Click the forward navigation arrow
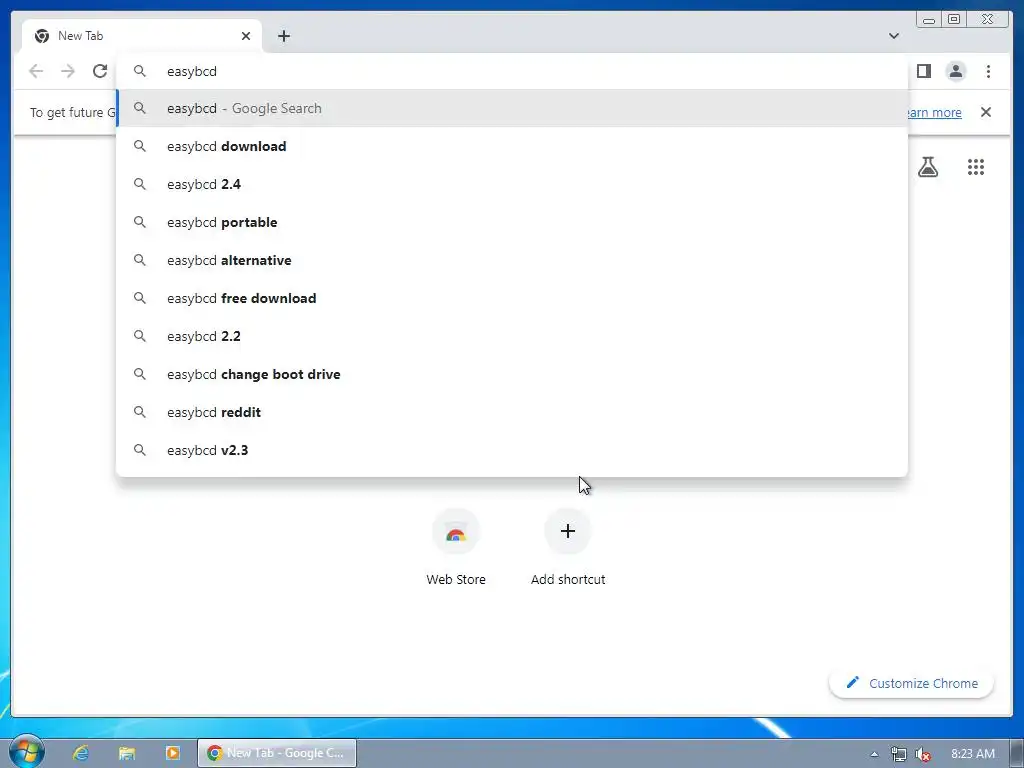 click(x=68, y=71)
